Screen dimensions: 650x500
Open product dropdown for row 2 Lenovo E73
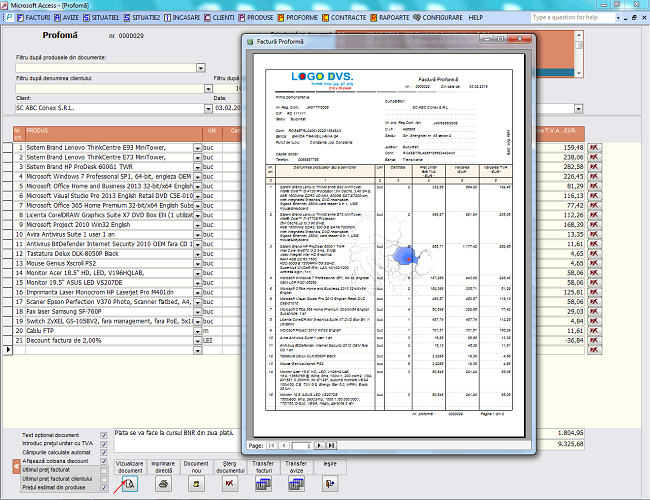(197, 158)
